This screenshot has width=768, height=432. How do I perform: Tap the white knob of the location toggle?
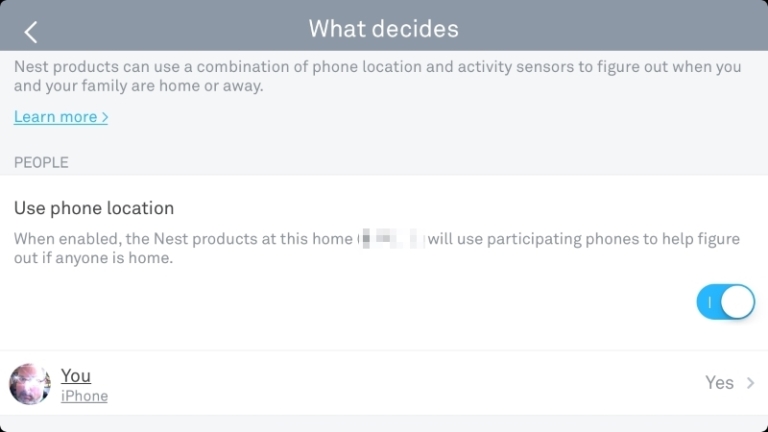(737, 302)
